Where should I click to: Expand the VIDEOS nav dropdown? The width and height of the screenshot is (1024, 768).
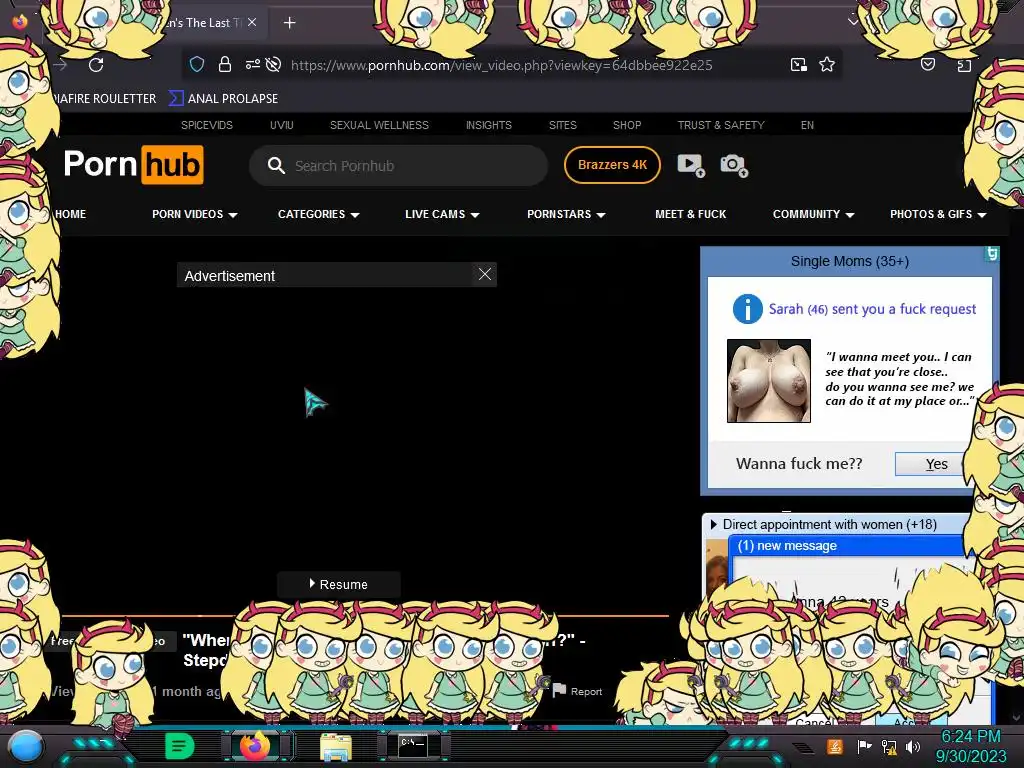click(195, 214)
